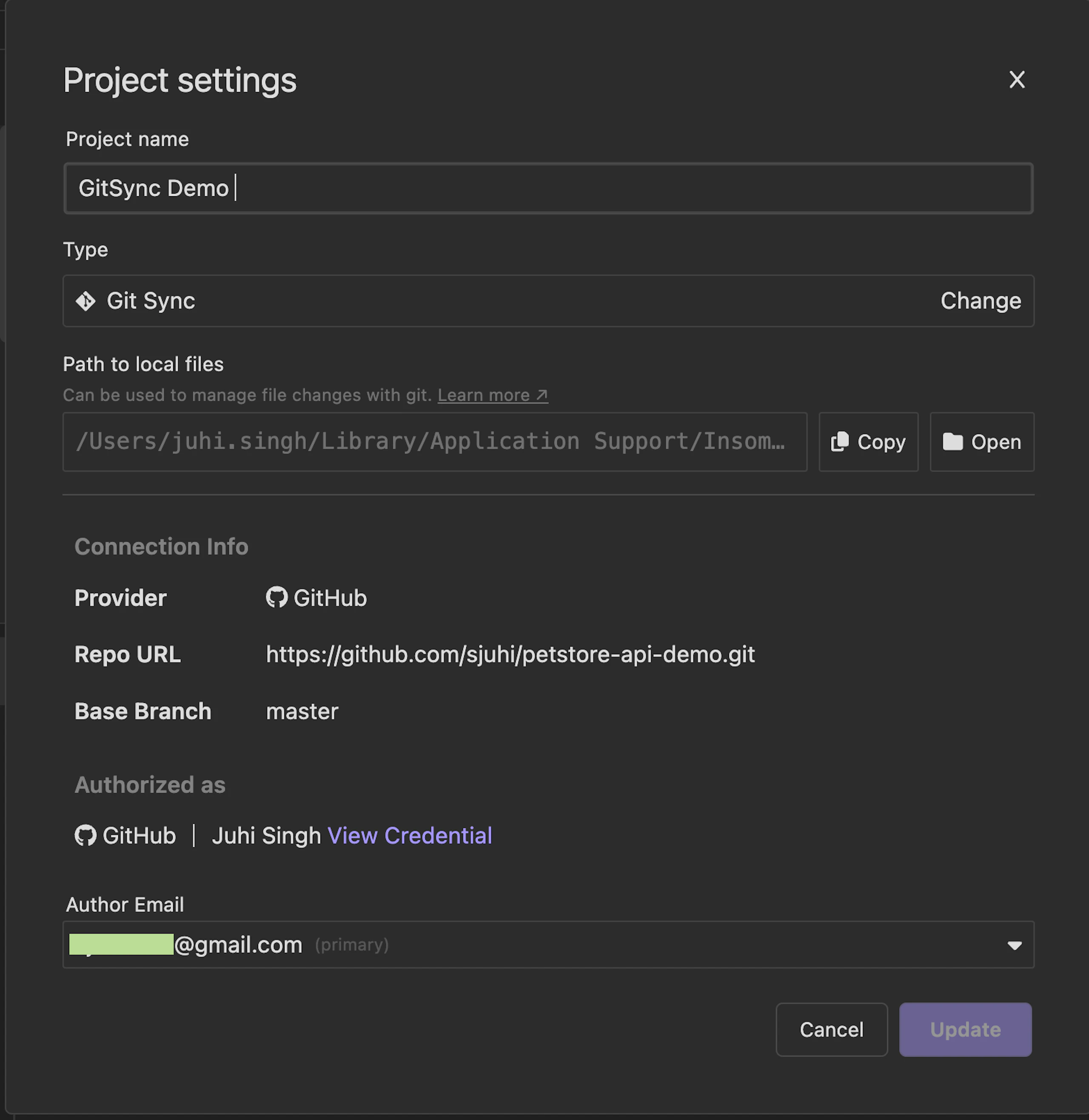Close the Project settings dialog

pos(1016,80)
